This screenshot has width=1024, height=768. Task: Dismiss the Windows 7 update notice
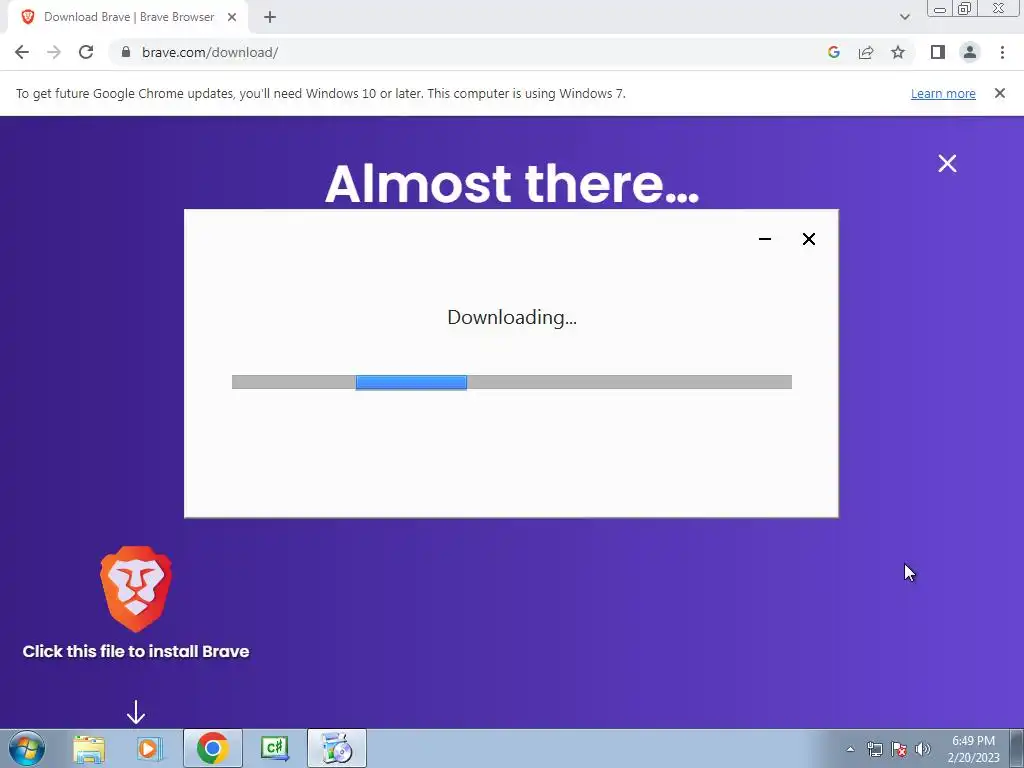999,93
